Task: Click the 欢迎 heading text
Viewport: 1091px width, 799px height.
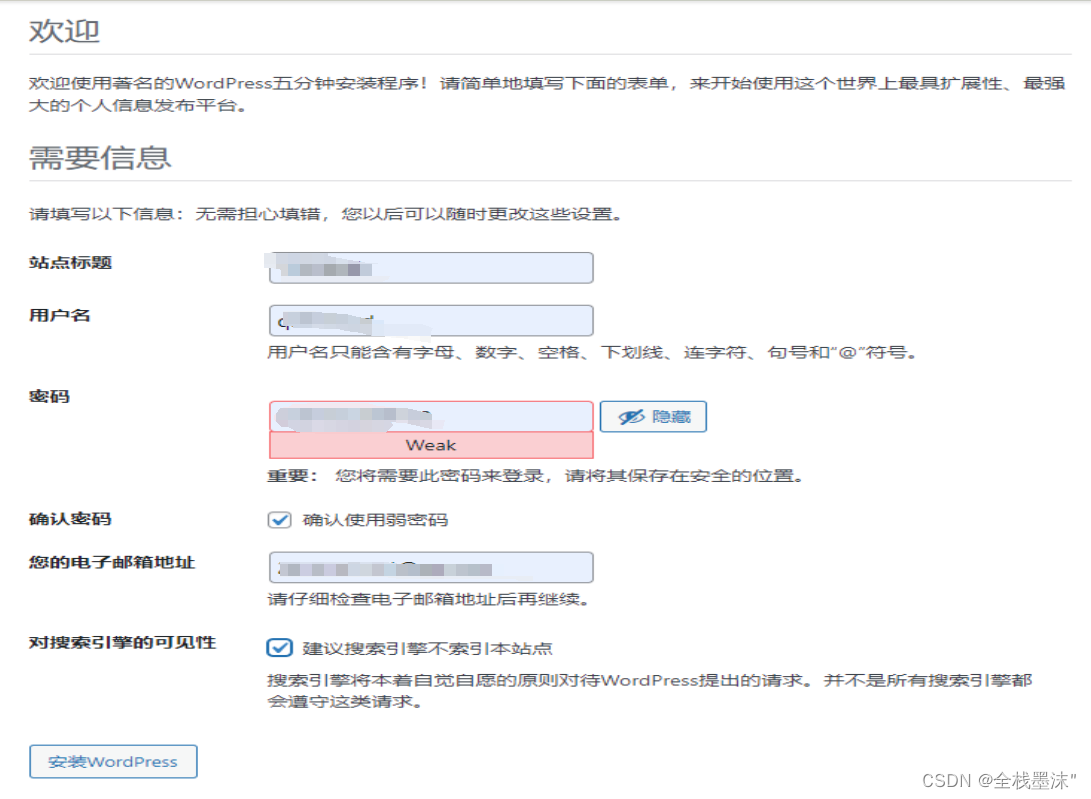Action: [x=63, y=31]
